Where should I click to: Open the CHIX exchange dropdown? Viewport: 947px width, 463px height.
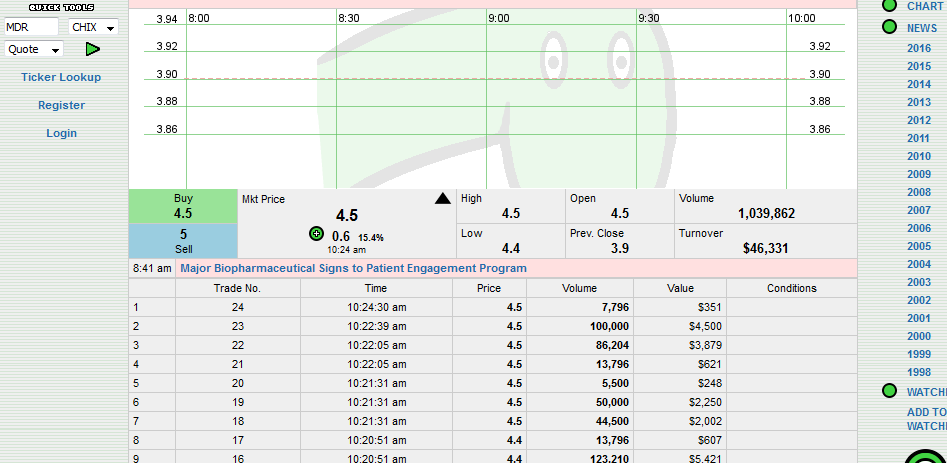pos(94,27)
